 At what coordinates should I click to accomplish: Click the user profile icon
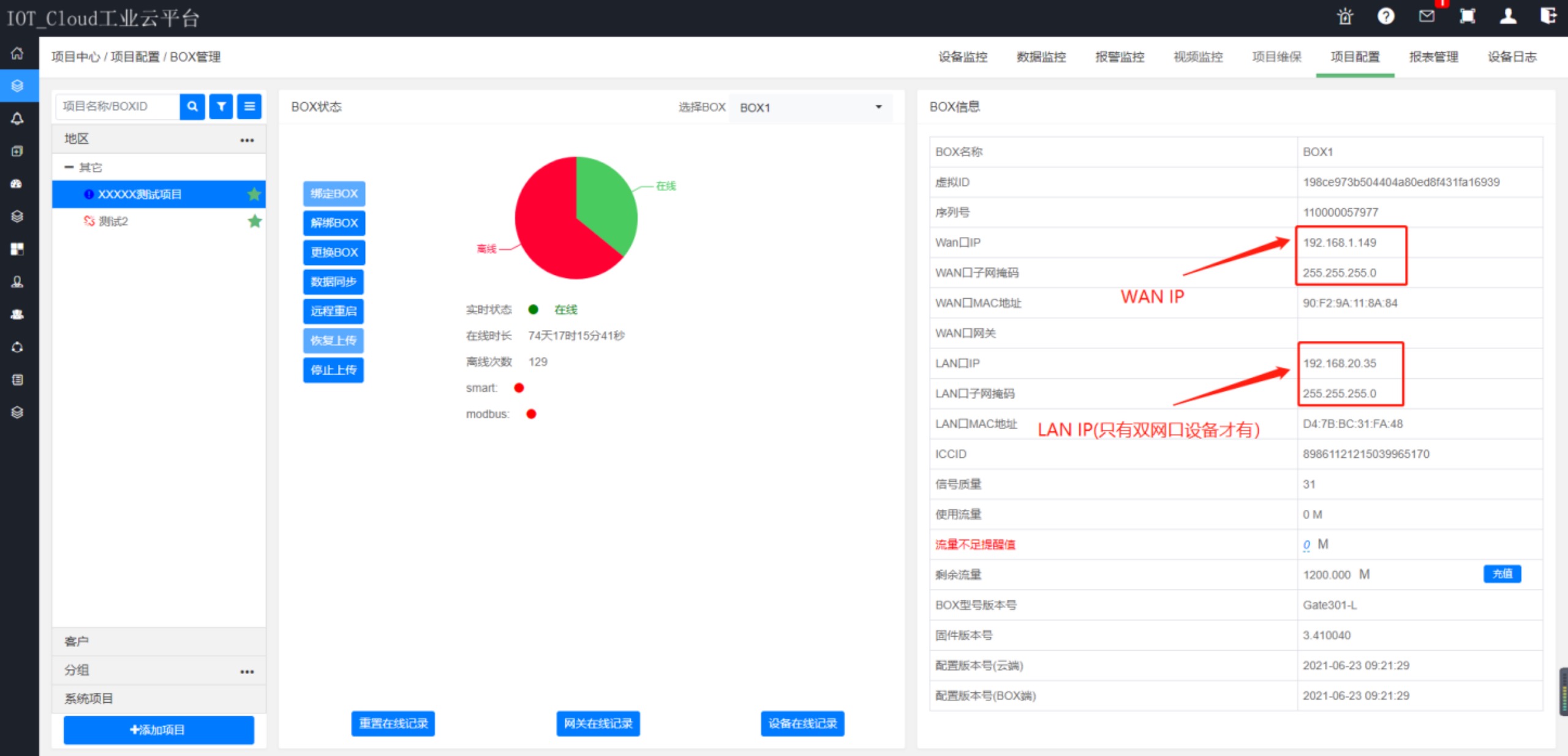click(x=1508, y=17)
